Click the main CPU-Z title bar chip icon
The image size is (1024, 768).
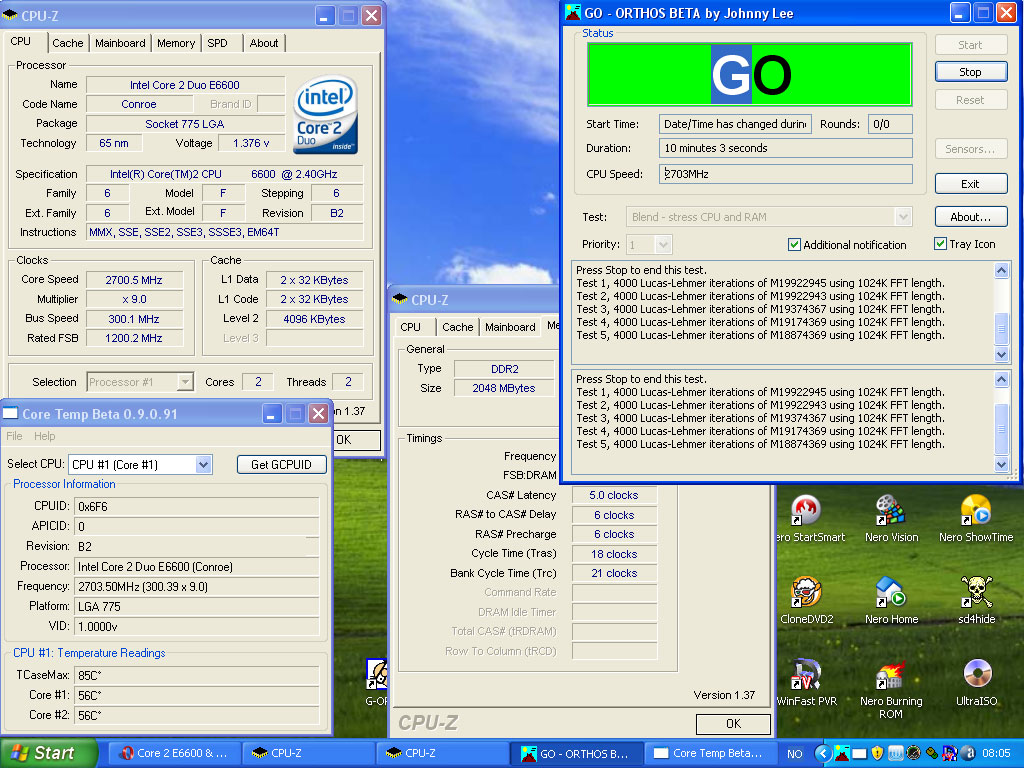tap(10, 15)
